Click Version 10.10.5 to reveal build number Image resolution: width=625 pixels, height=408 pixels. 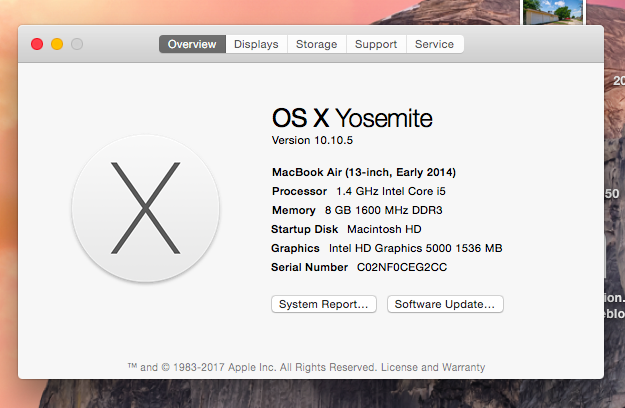click(312, 139)
